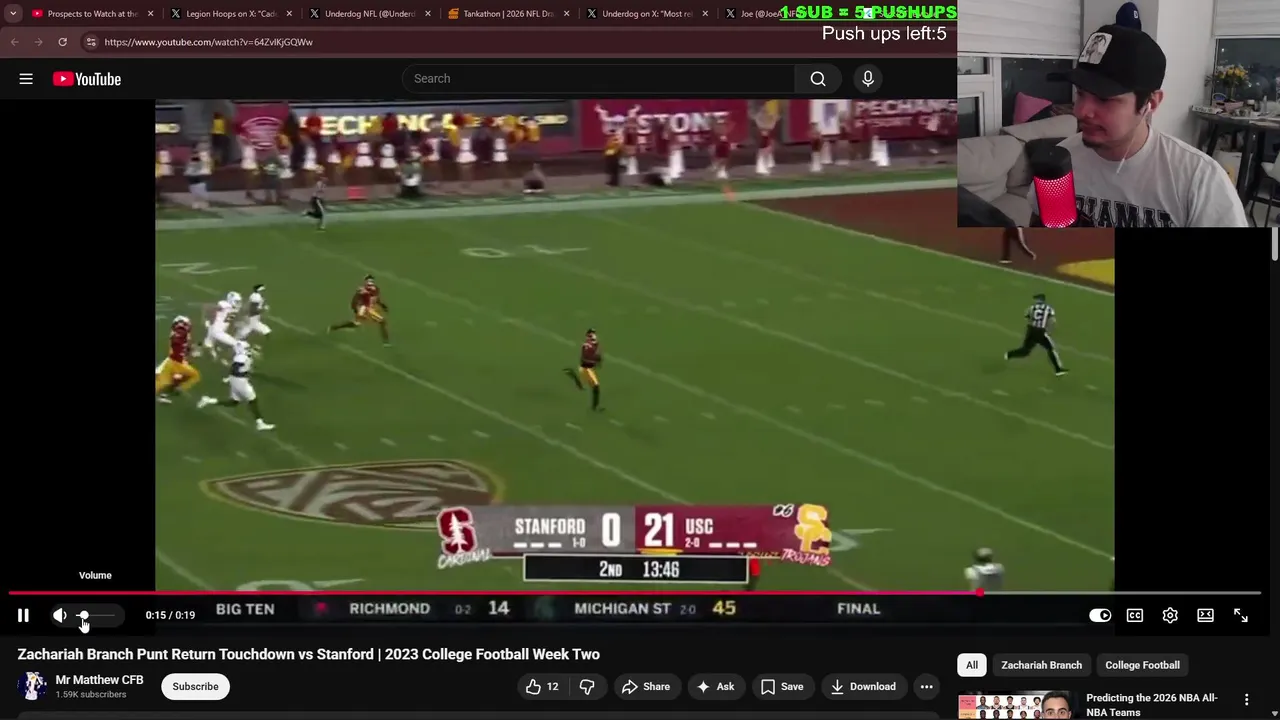
Task: Mute the video with the speaker icon
Action: coord(60,616)
